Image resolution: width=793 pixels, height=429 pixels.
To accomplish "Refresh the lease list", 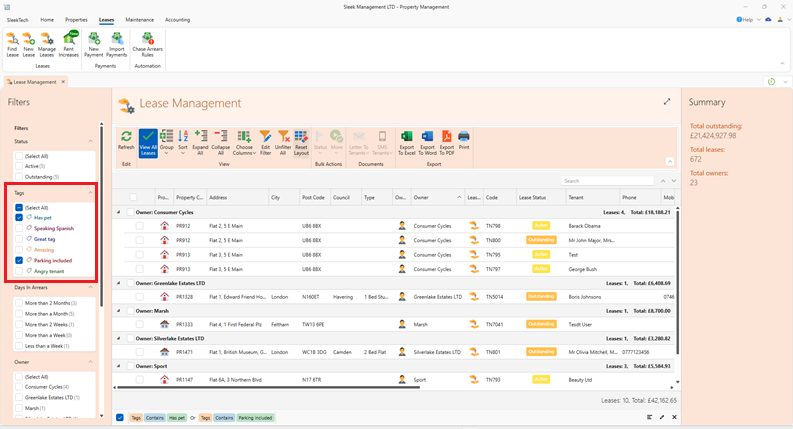I will [126, 141].
